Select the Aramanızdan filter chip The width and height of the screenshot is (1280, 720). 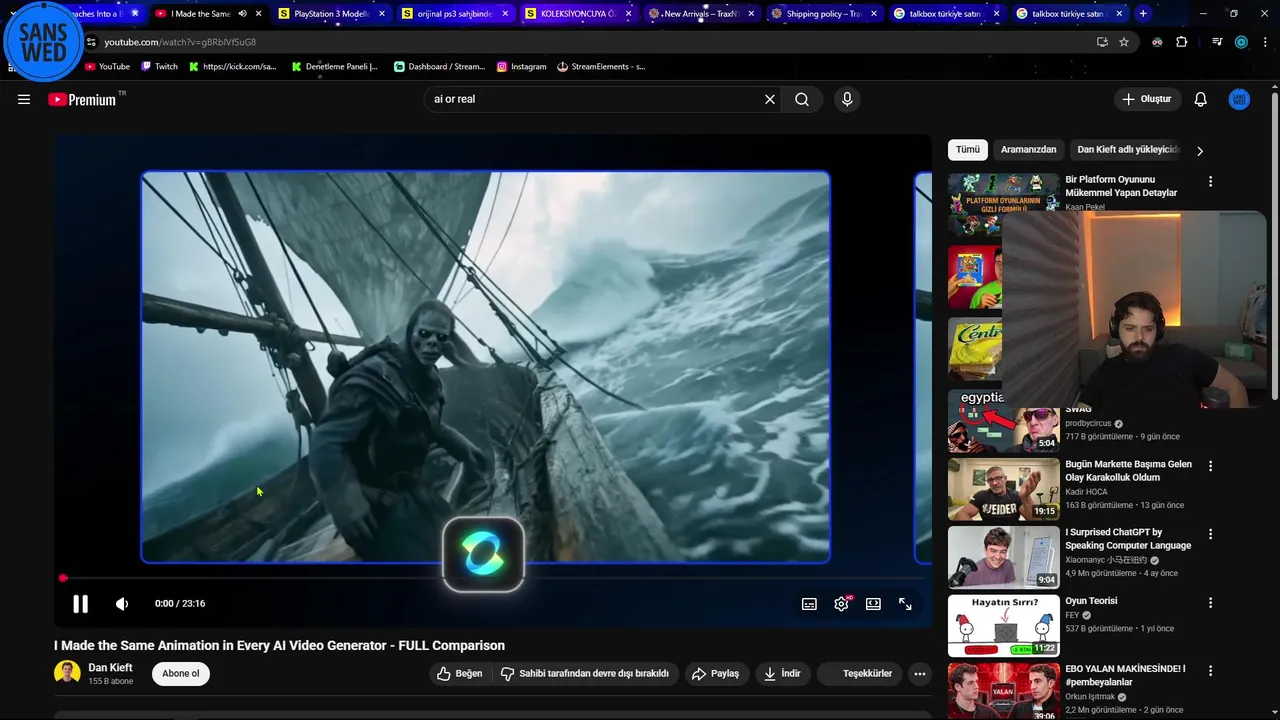coord(1028,150)
